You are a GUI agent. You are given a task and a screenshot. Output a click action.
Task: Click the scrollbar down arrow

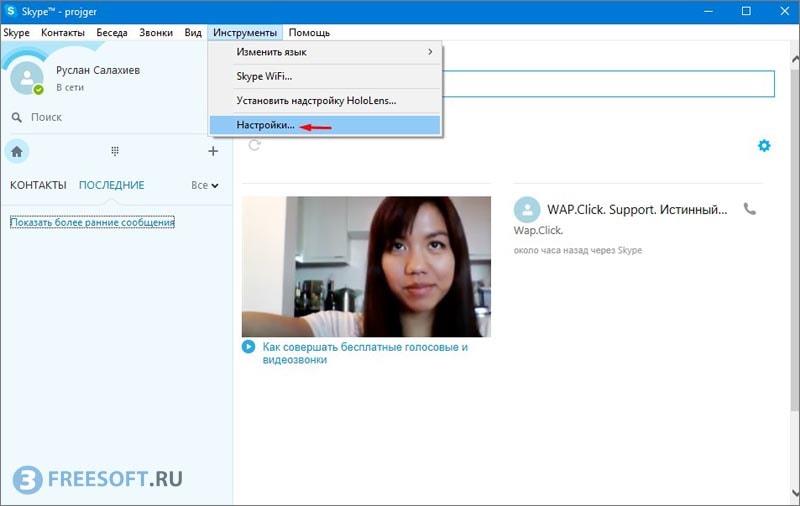pos(795,493)
